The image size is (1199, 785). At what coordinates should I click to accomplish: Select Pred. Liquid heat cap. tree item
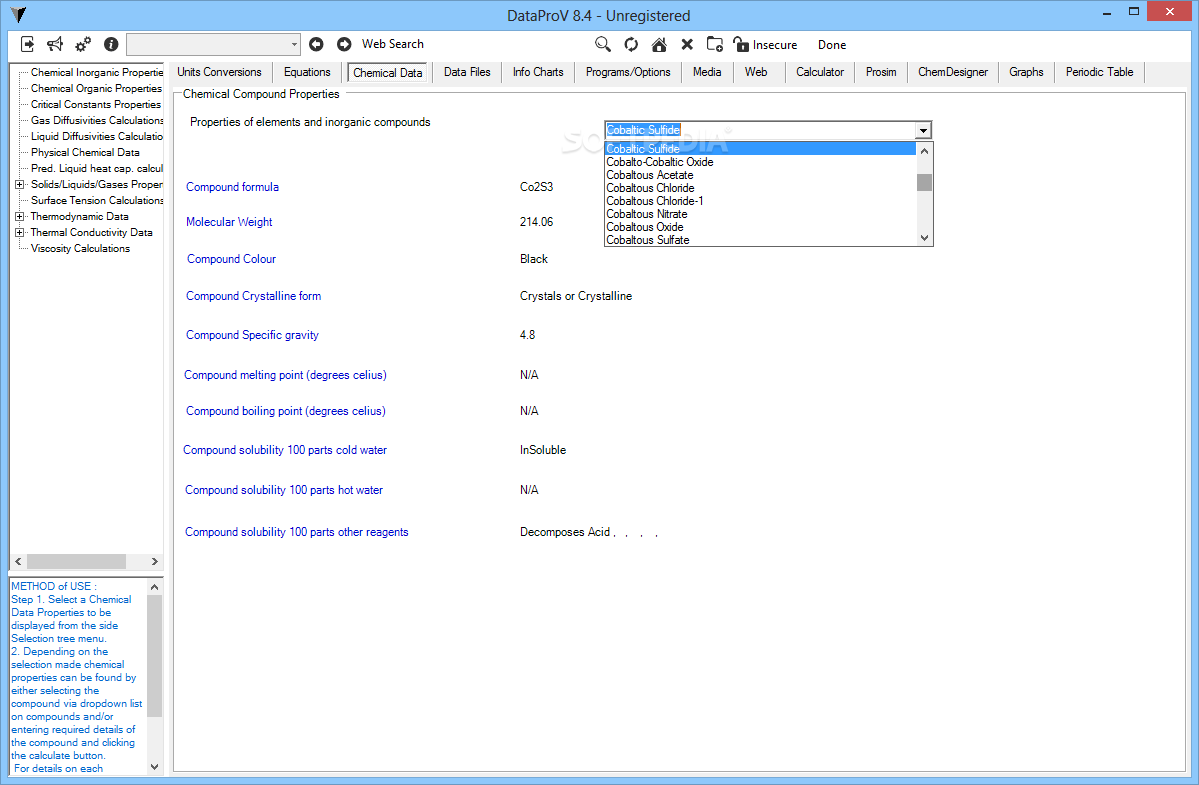pyautogui.click(x=97, y=169)
